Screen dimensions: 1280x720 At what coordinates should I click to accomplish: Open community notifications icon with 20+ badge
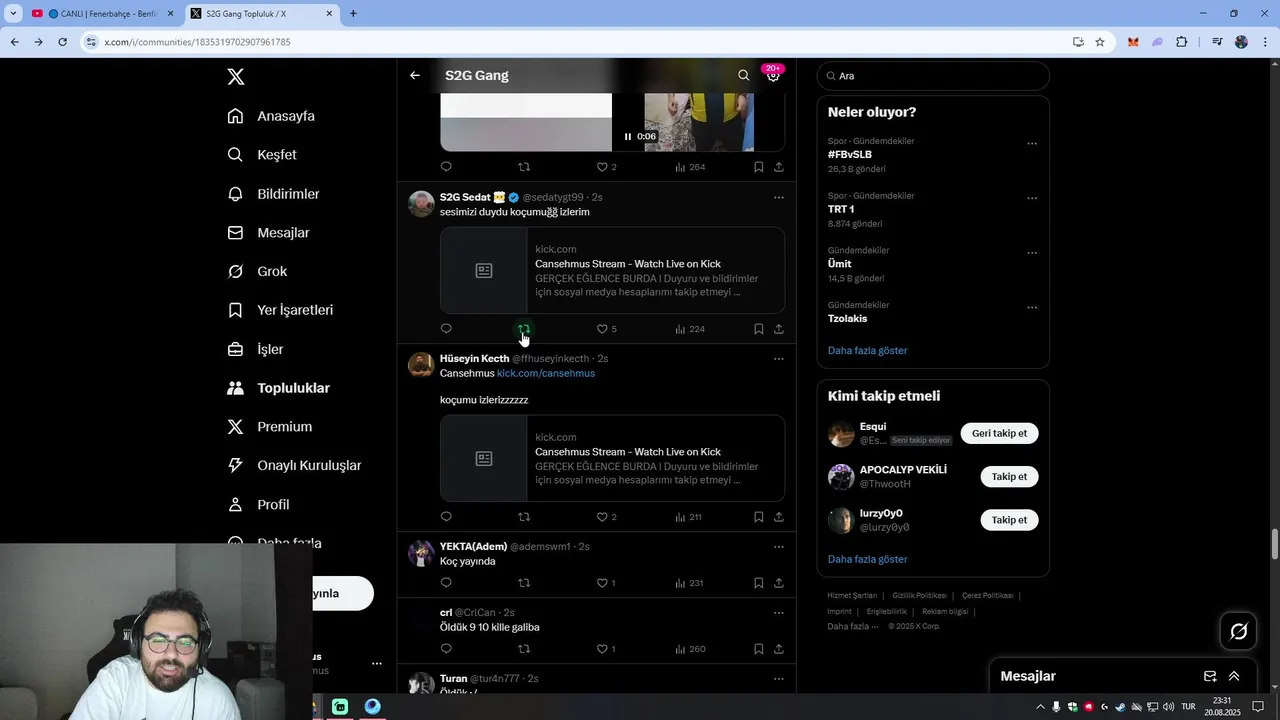(x=773, y=75)
